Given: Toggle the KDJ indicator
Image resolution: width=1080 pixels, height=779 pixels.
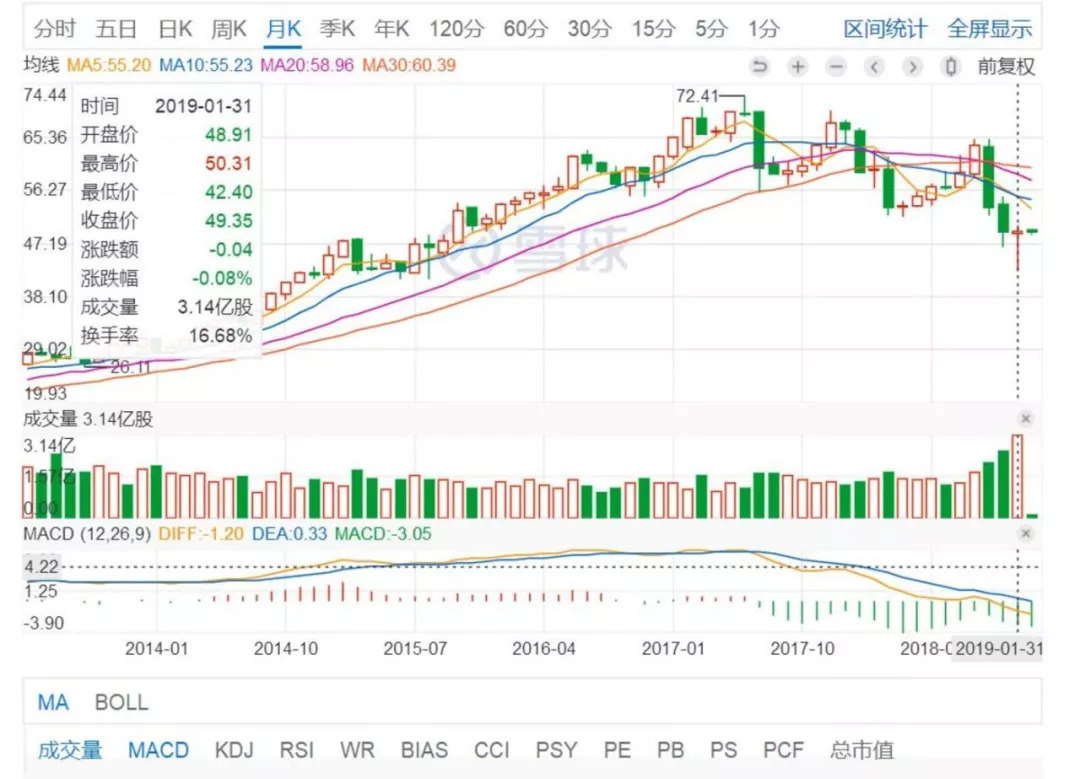Looking at the screenshot, I should (x=234, y=750).
